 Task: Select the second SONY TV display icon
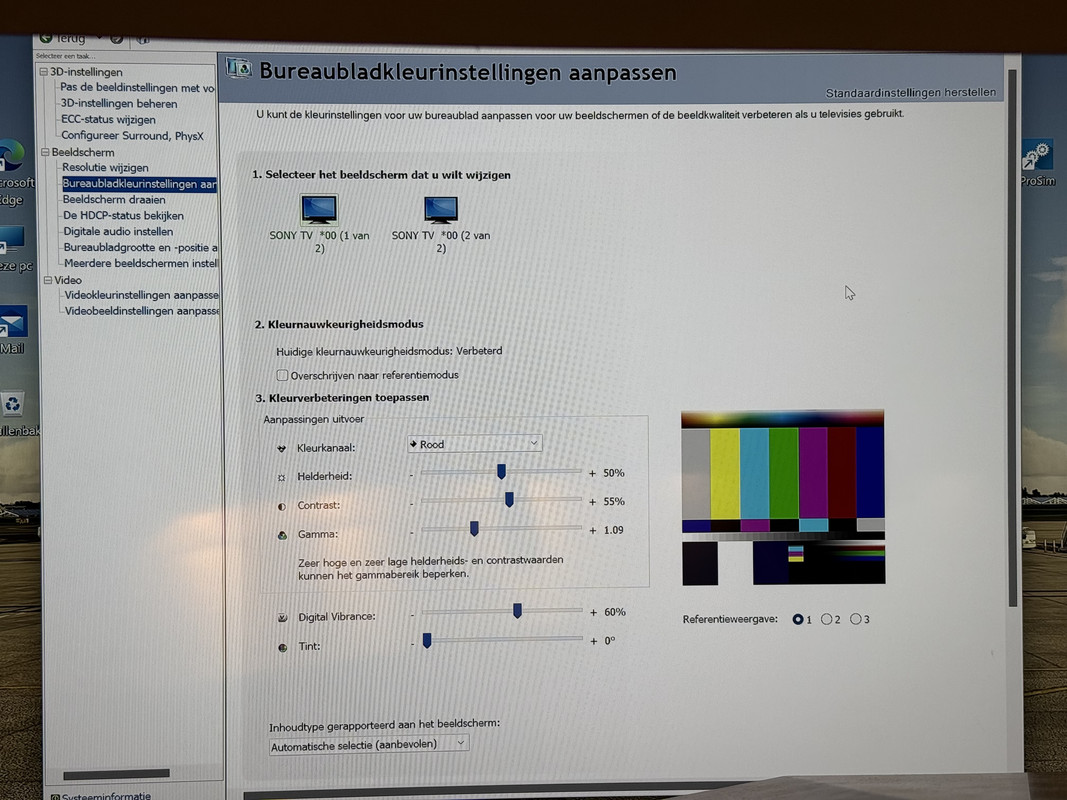pyautogui.click(x=440, y=210)
